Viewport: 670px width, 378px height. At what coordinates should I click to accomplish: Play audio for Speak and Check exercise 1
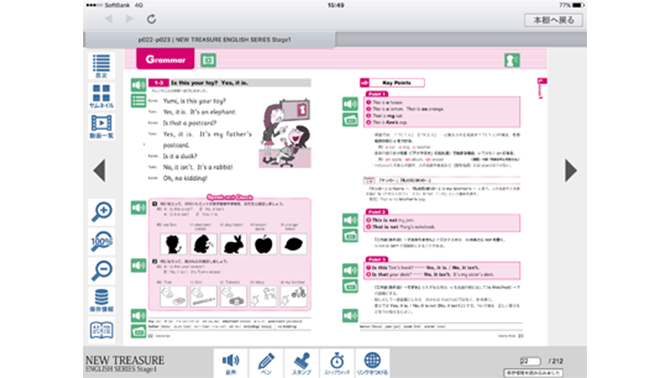[x=138, y=208]
